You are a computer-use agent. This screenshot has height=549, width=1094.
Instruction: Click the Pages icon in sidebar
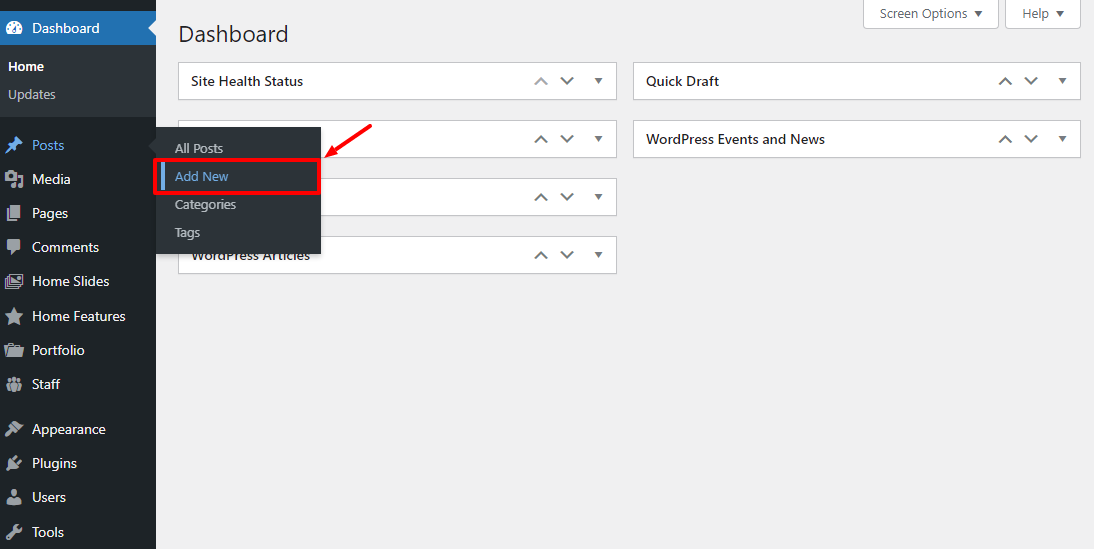click(x=14, y=214)
